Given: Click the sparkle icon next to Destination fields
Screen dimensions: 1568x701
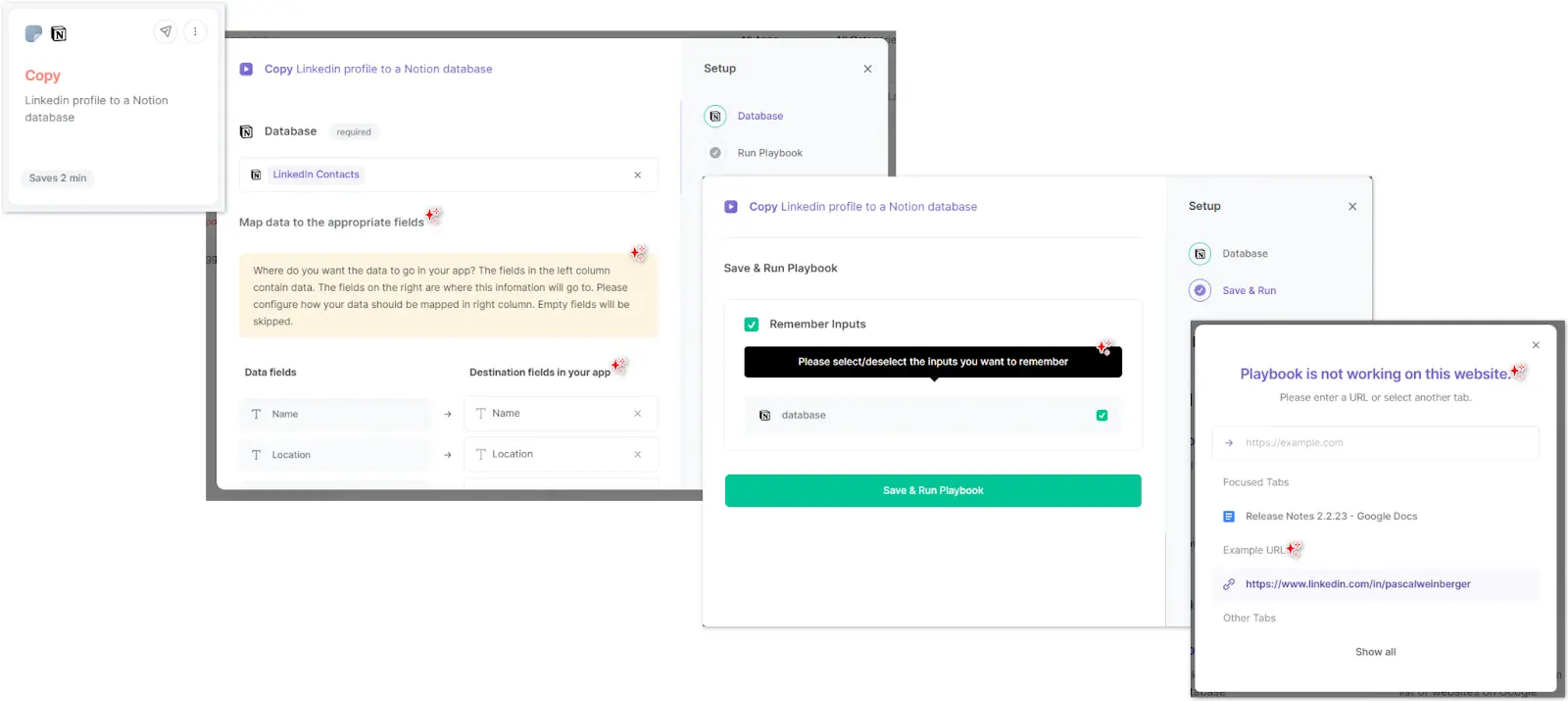Looking at the screenshot, I should [x=619, y=366].
